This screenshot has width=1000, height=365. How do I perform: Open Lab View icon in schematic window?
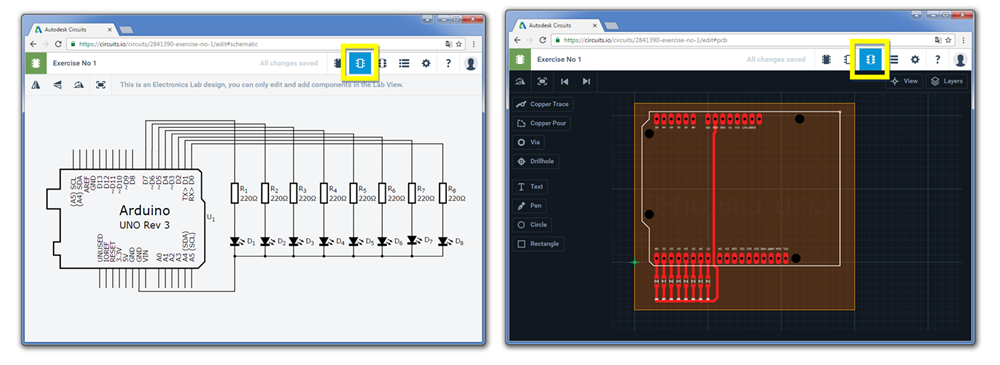coord(338,63)
